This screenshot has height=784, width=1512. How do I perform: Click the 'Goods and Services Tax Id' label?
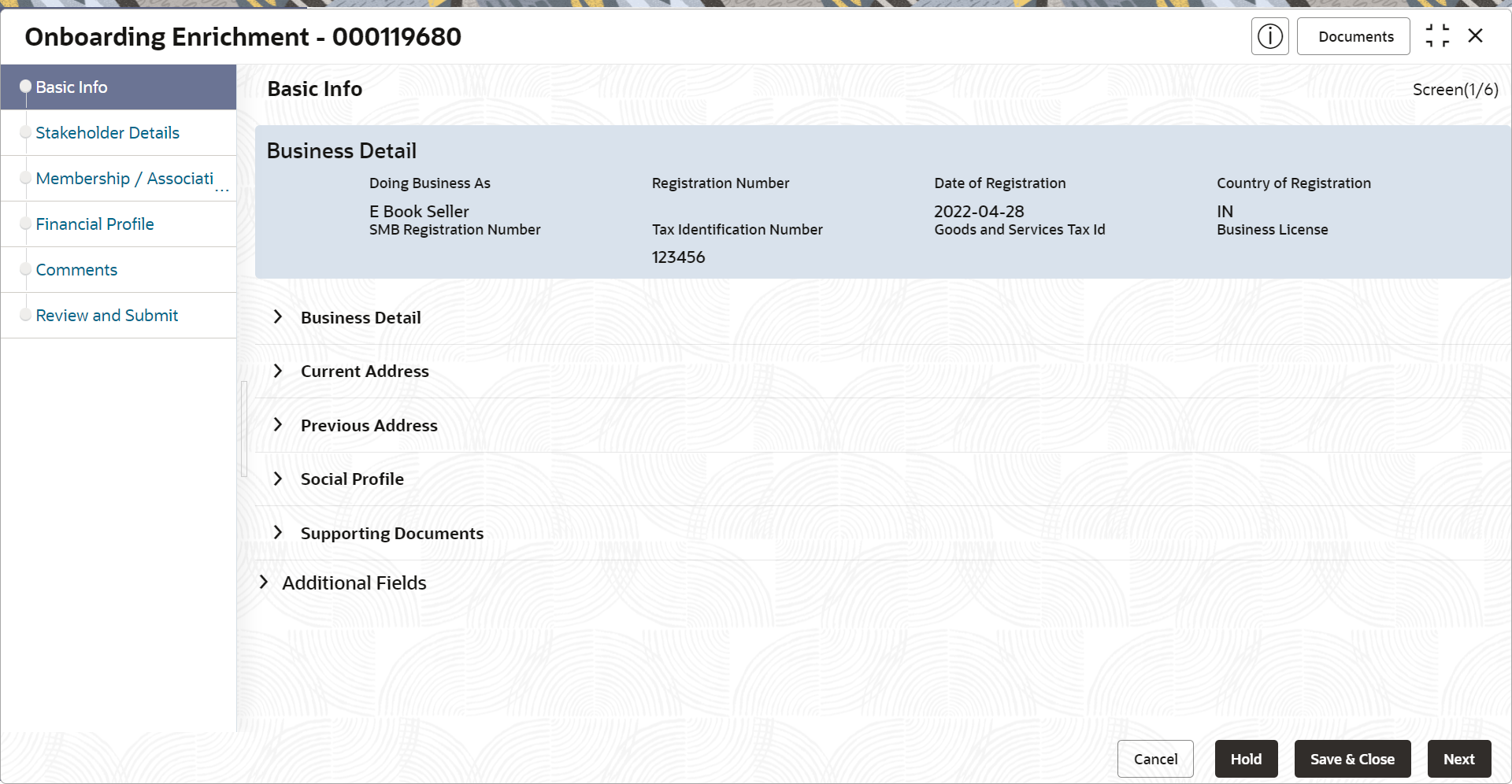(1020, 230)
